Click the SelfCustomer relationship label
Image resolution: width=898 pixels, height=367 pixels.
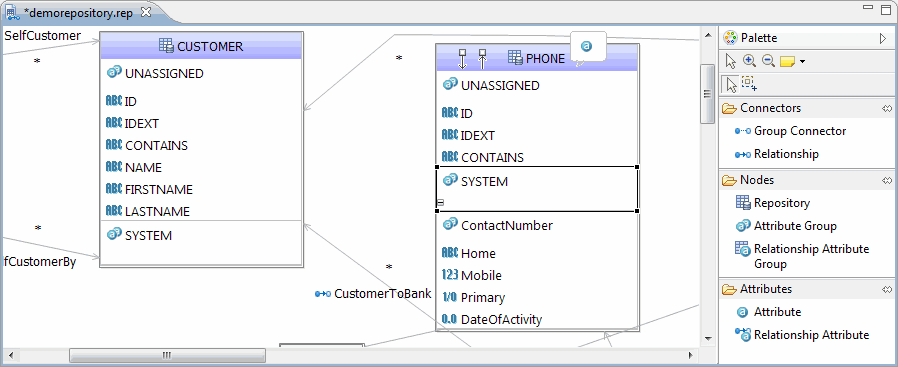coord(42,35)
